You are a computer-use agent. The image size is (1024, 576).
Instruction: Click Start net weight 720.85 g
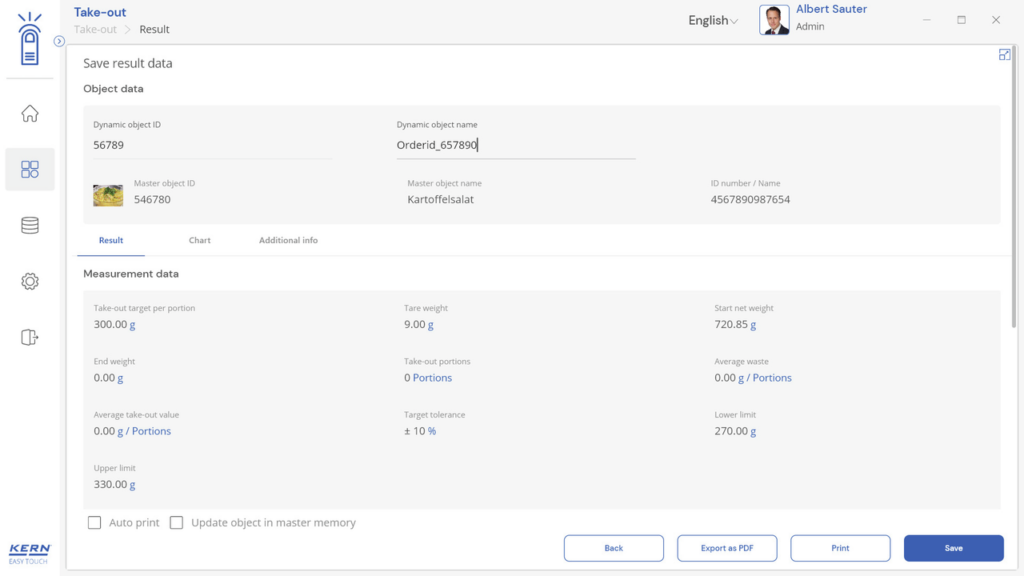pos(735,325)
